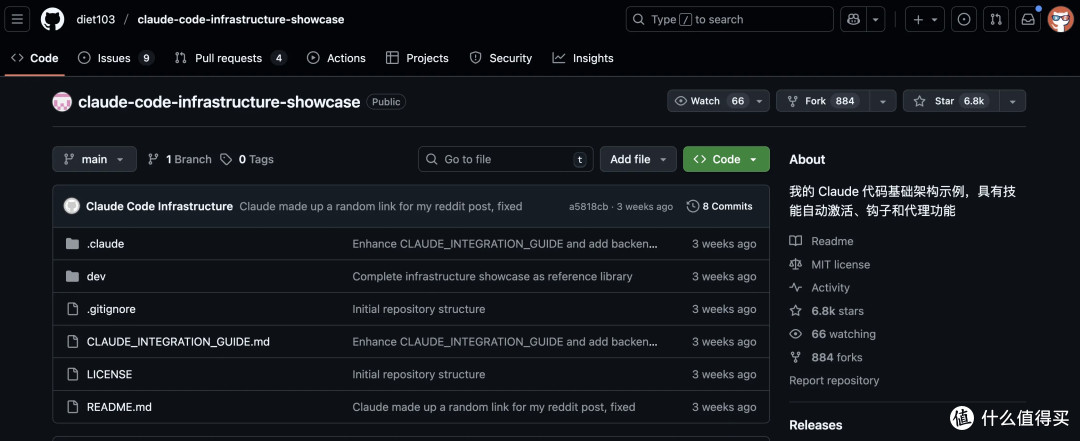Open the README.md file
The width and height of the screenshot is (1080, 441).
[119, 407]
